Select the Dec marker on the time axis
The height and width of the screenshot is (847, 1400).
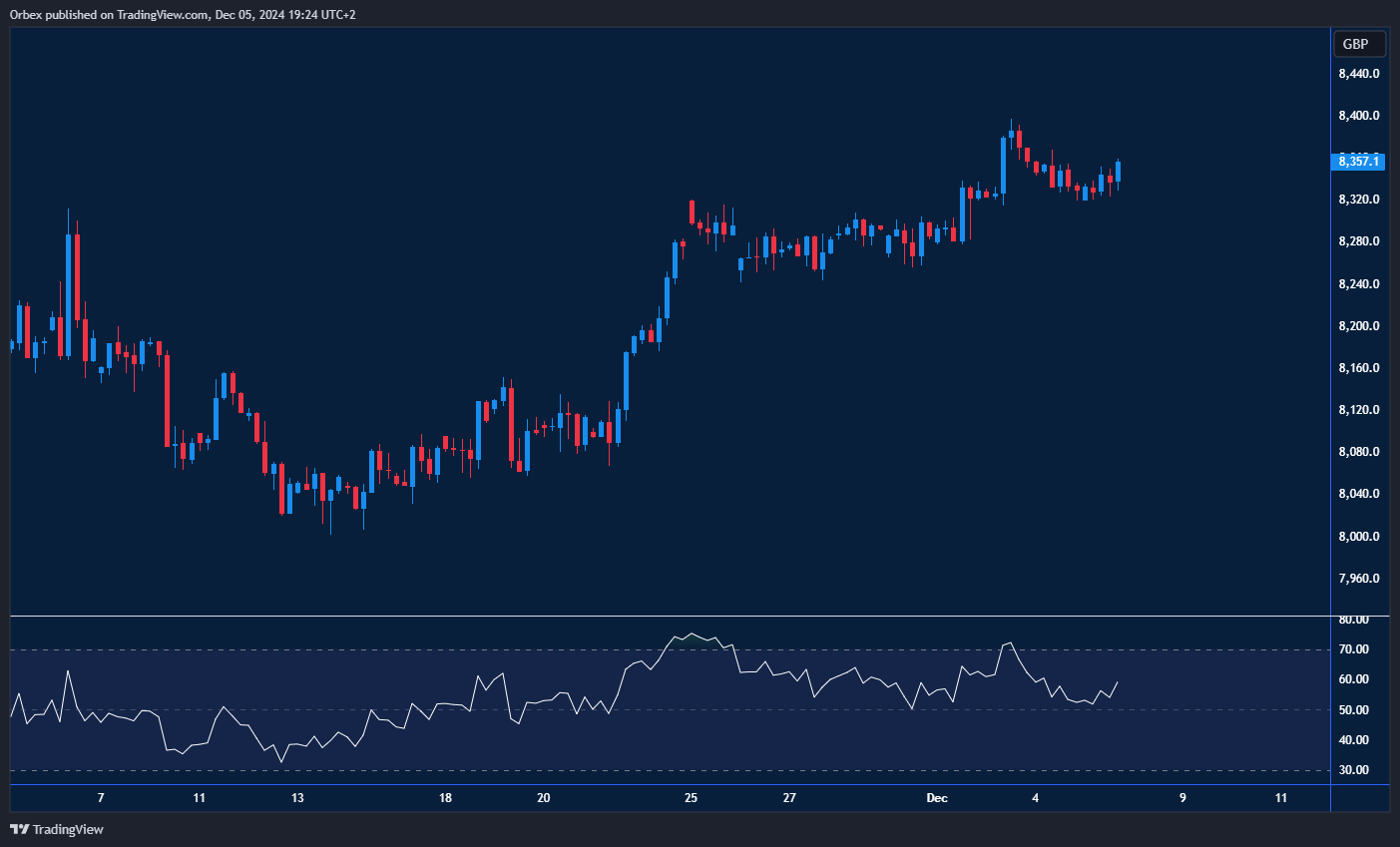coord(936,797)
